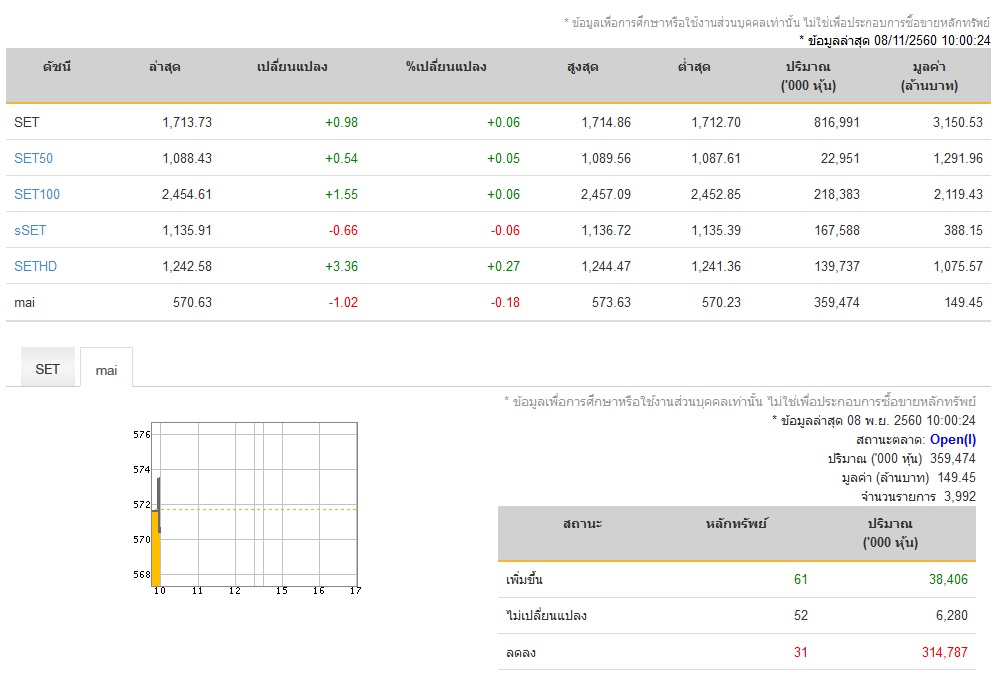Click the orange bar in mai chart

(x=155, y=548)
